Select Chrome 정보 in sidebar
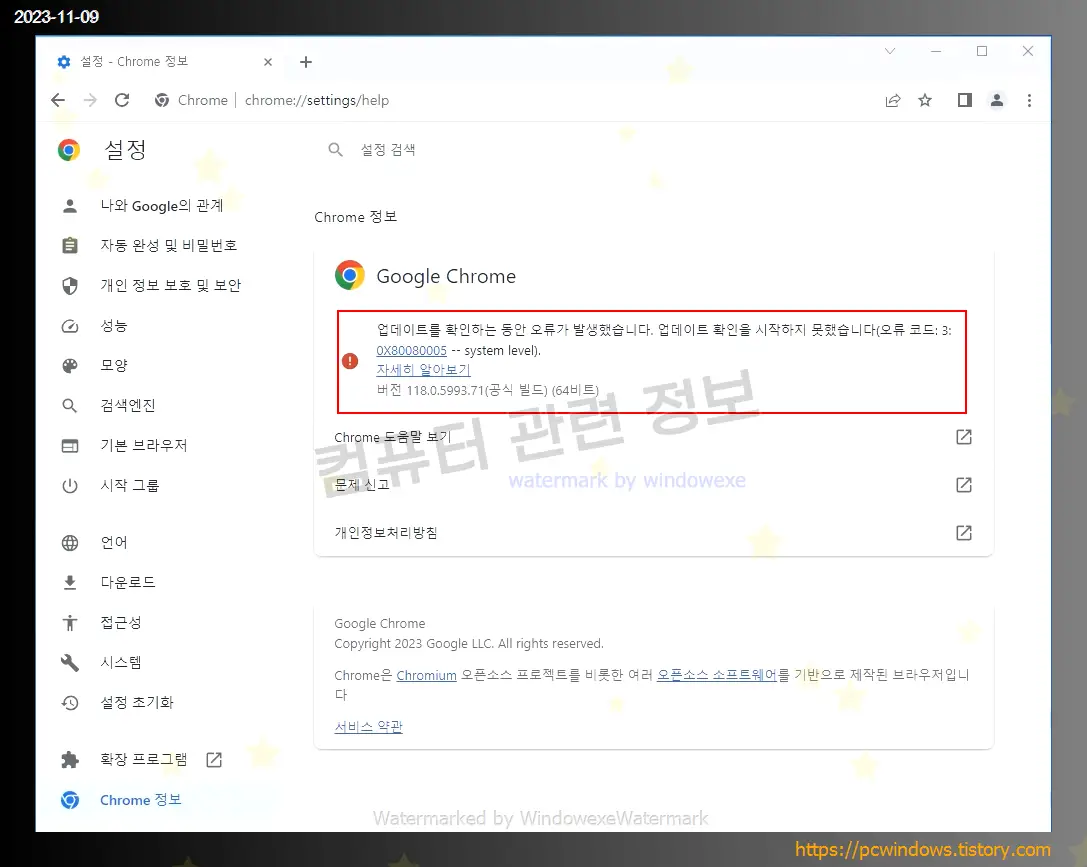This screenshot has width=1087, height=867. click(x=140, y=800)
